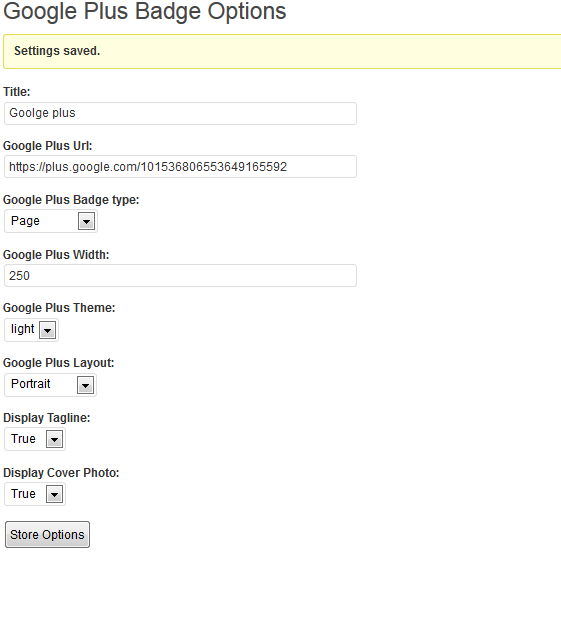The image size is (561, 625).
Task: Open the Layout dropdown set to Portrait
Action: 50,385
